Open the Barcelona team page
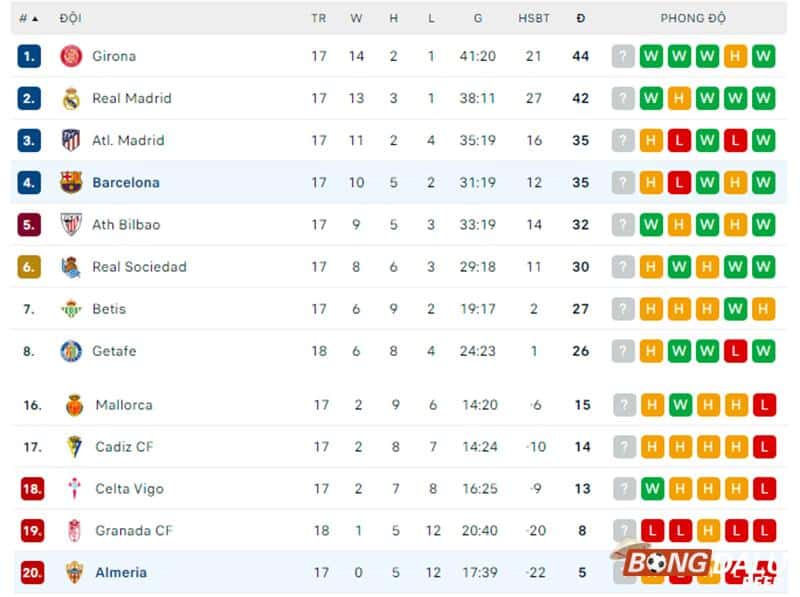800x597 pixels. [x=126, y=183]
